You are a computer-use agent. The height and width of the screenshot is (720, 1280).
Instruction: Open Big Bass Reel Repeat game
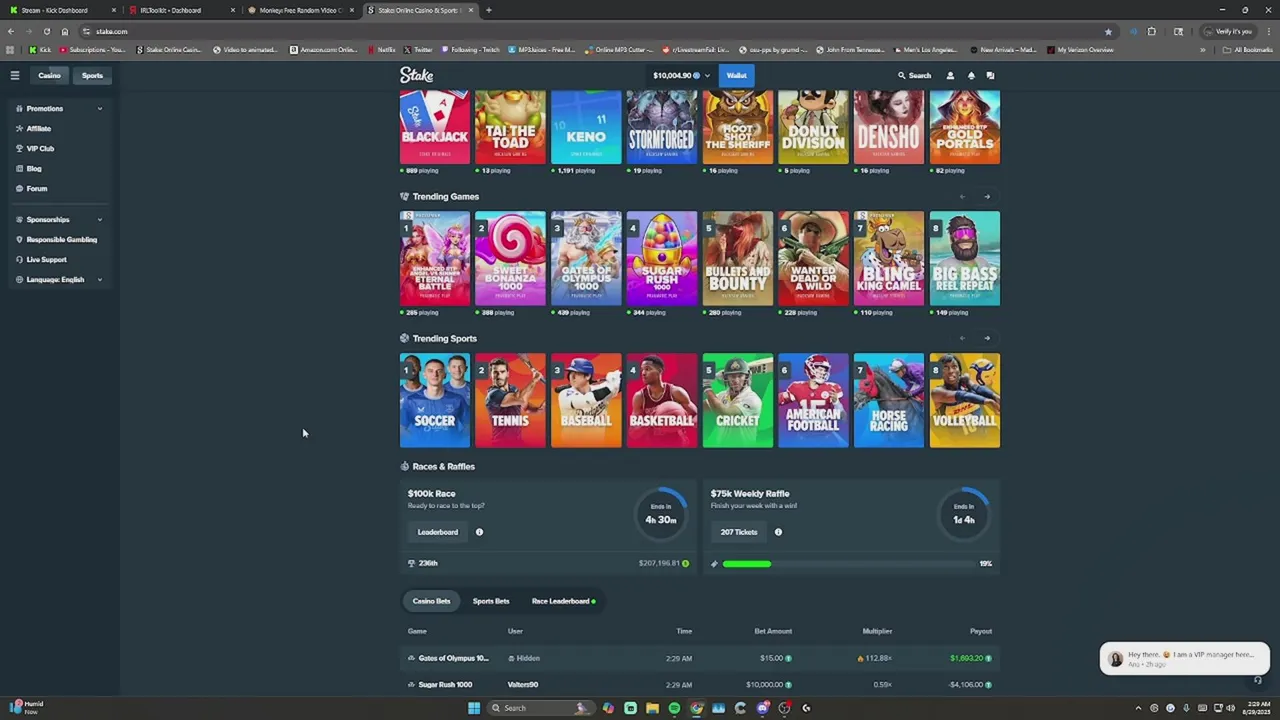click(x=965, y=258)
